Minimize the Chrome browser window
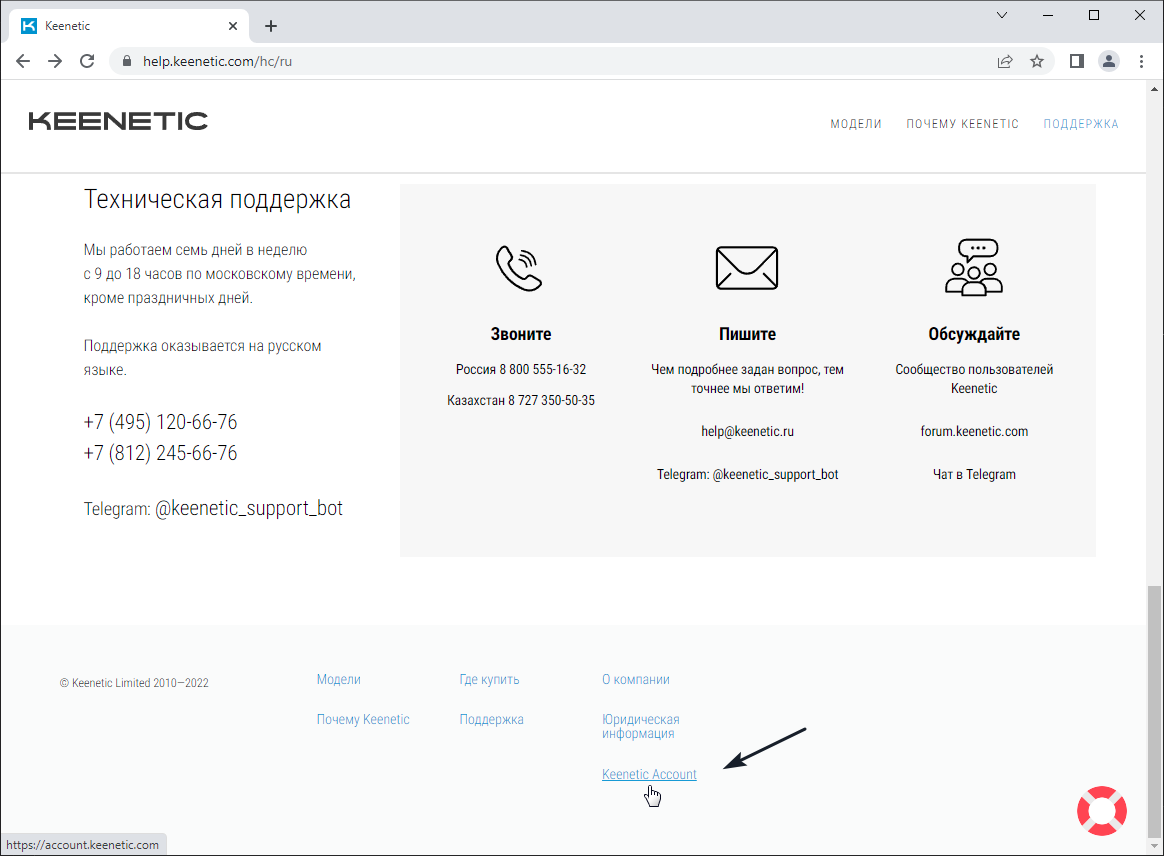Viewport: 1164px width, 856px height. pyautogui.click(x=1048, y=15)
